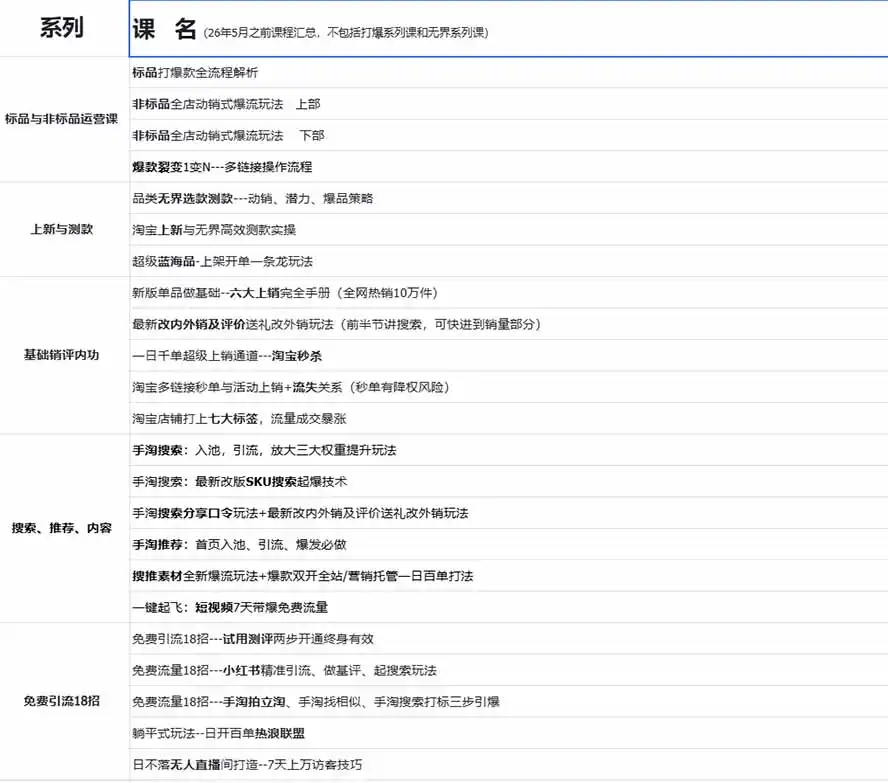
Task: Click the 品类无界选款测款 row
Action: point(509,198)
